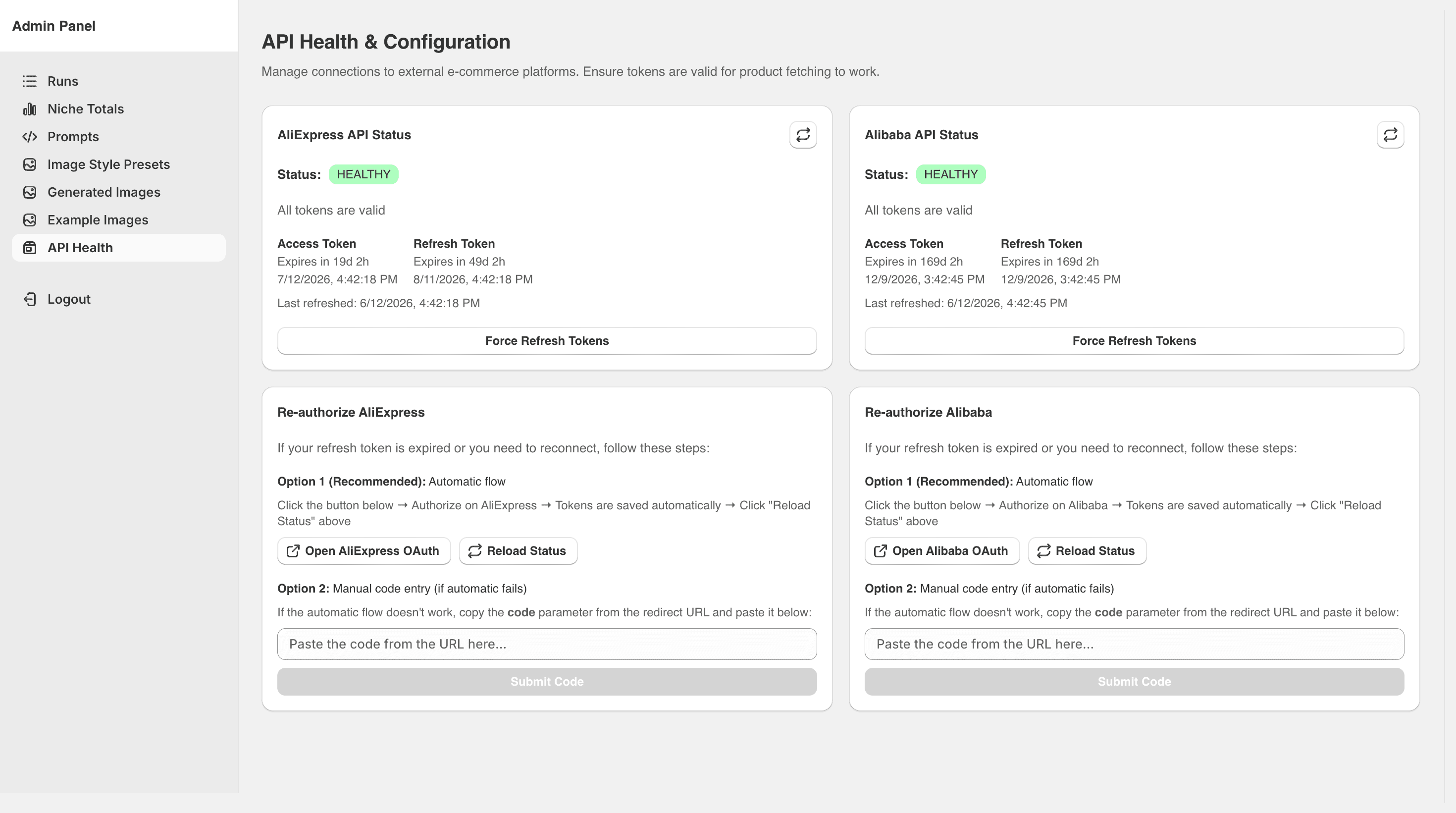Go to Niche Totals
This screenshot has height=813, width=1456.
(119, 108)
